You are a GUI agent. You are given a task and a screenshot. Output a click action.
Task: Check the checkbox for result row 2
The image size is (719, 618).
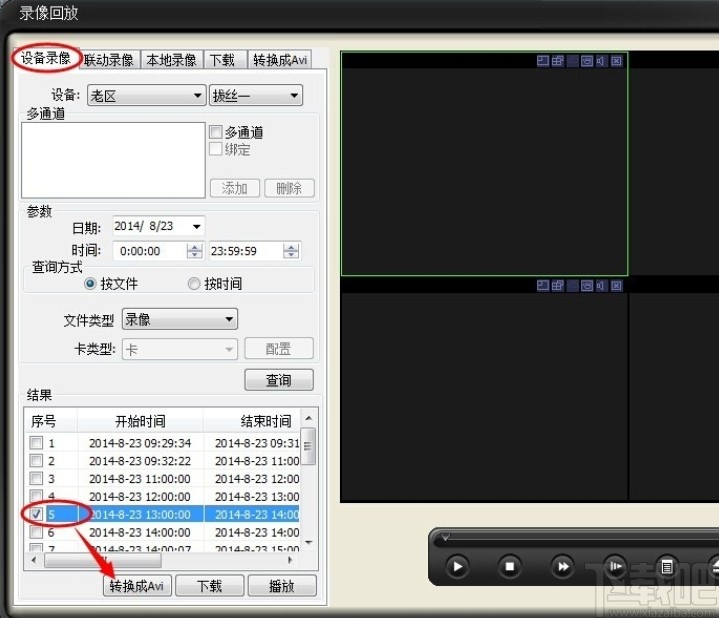click(x=36, y=460)
